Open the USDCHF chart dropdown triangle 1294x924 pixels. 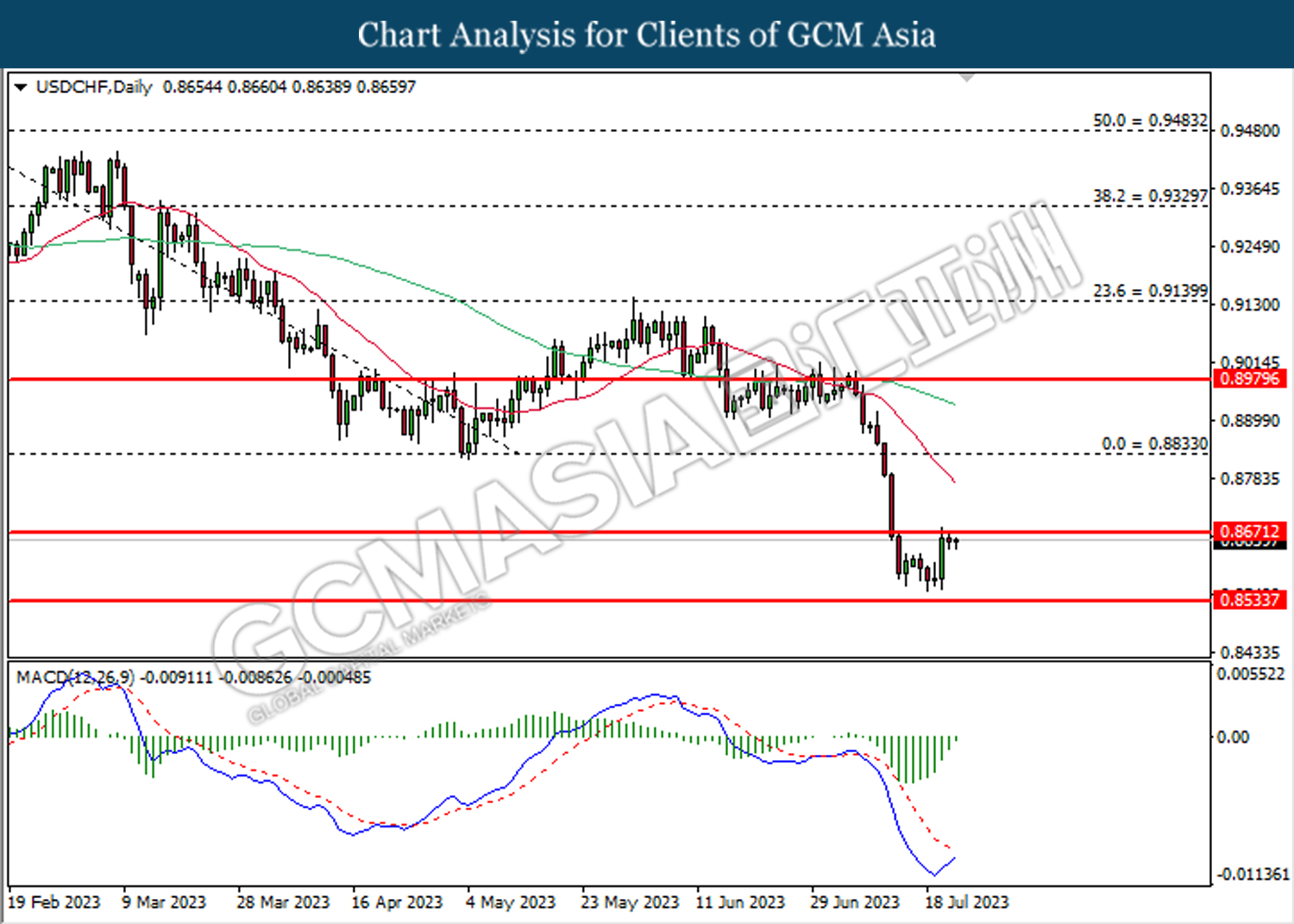coord(21,87)
